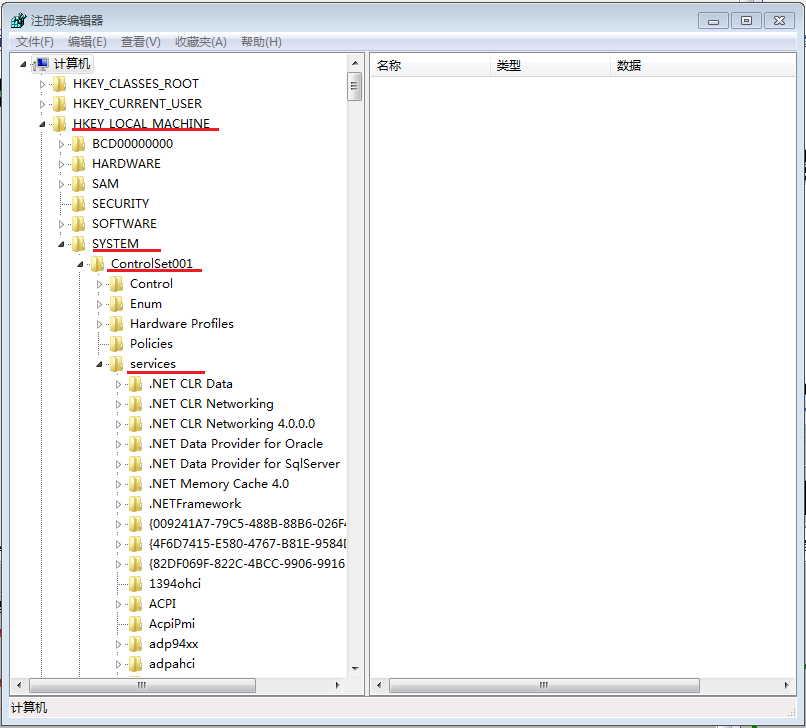Image resolution: width=806 pixels, height=728 pixels.
Task: Click the 数据 column header
Action: click(x=703, y=66)
